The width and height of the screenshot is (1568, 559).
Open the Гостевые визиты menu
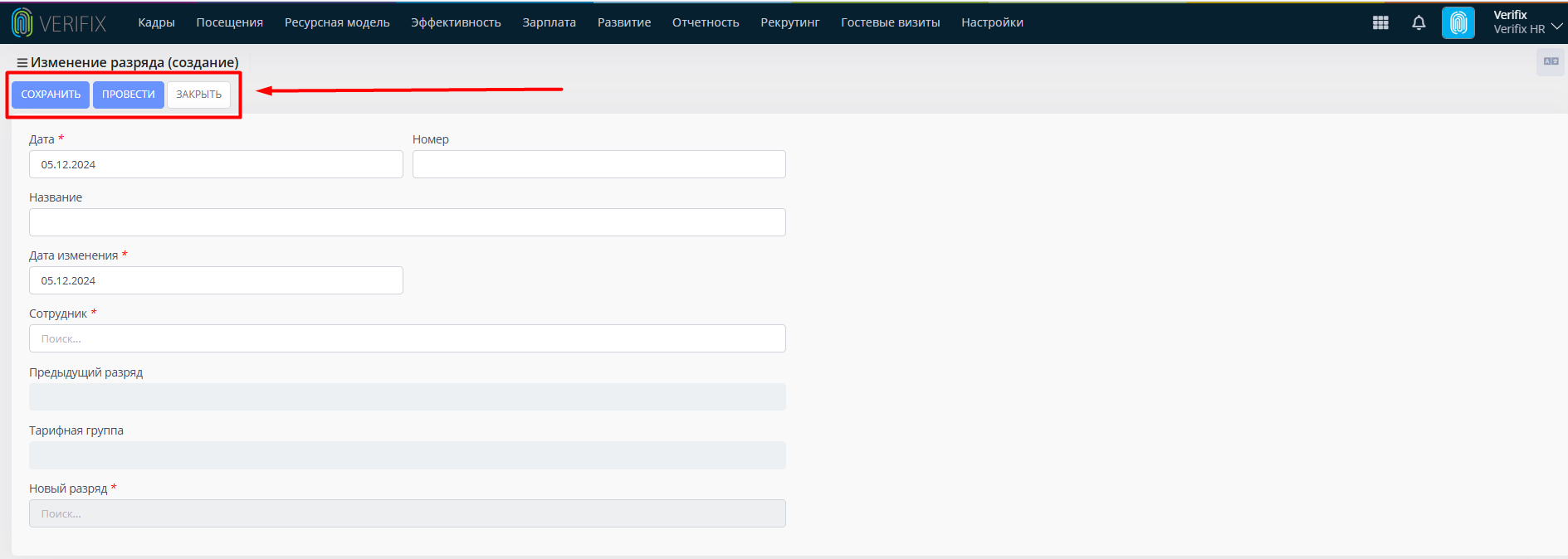(890, 22)
